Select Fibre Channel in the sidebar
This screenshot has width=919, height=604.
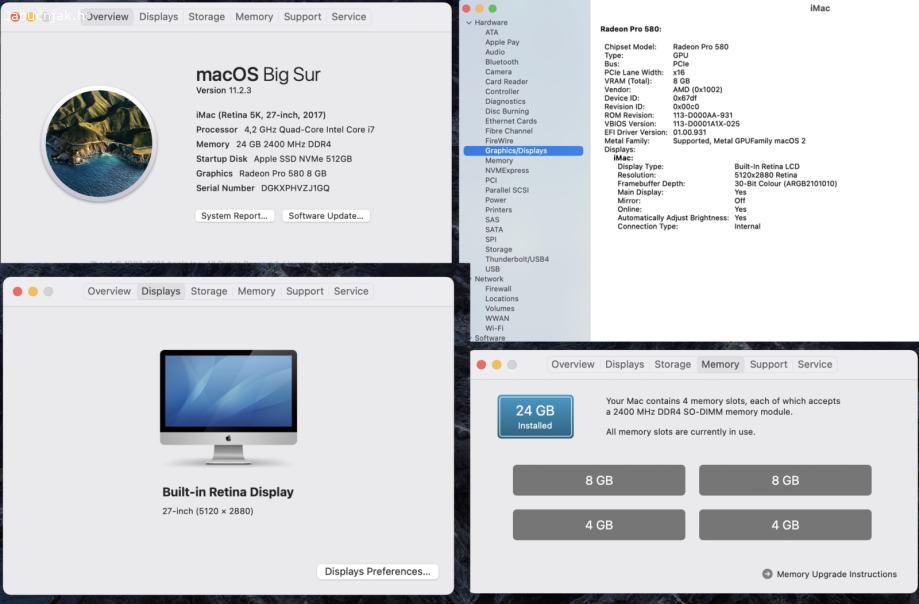pyautogui.click(x=509, y=131)
